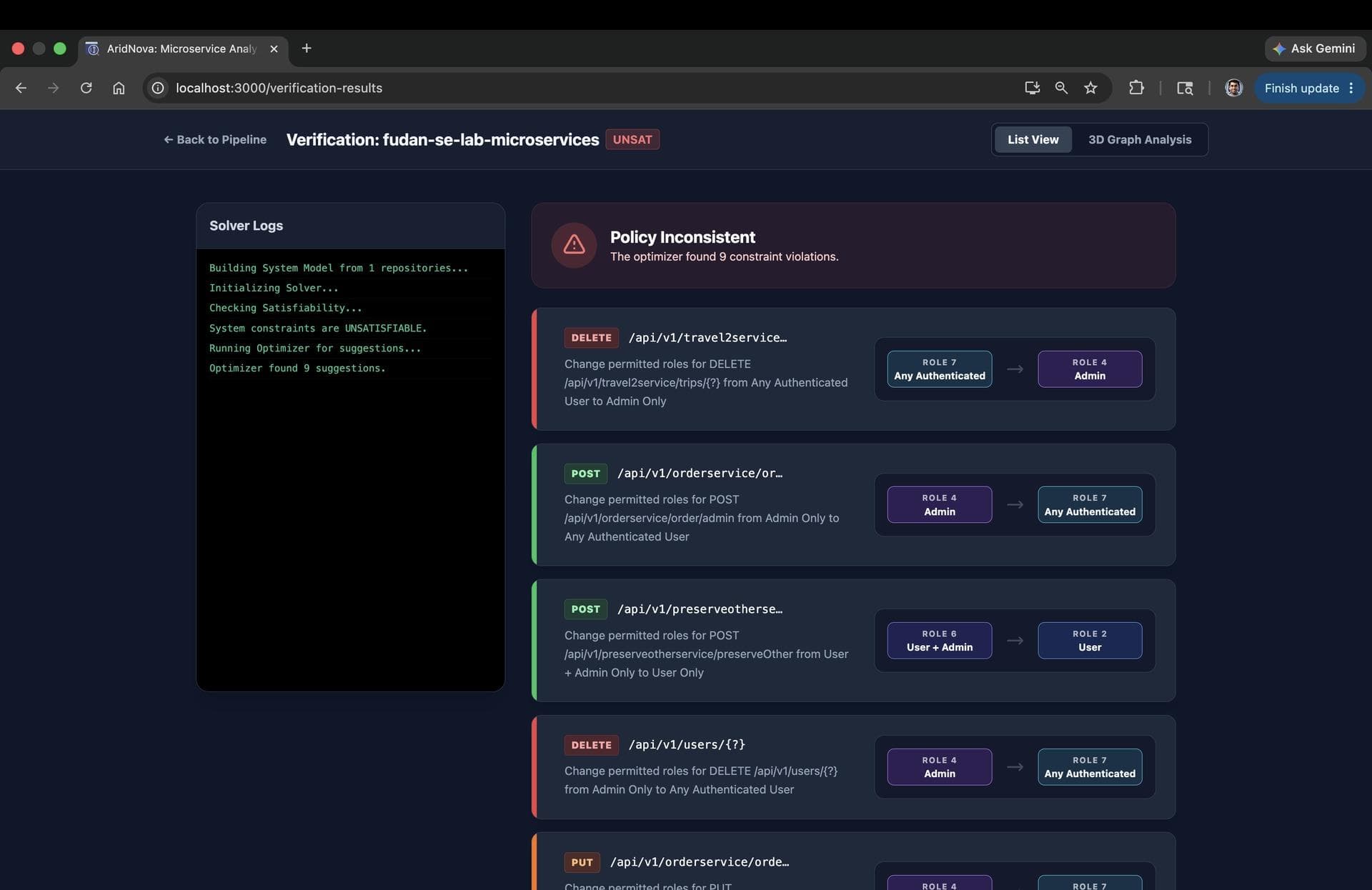Click Role 7 Any Authenticated in orderservice POST card
The width and height of the screenshot is (1372, 890).
(x=1090, y=505)
